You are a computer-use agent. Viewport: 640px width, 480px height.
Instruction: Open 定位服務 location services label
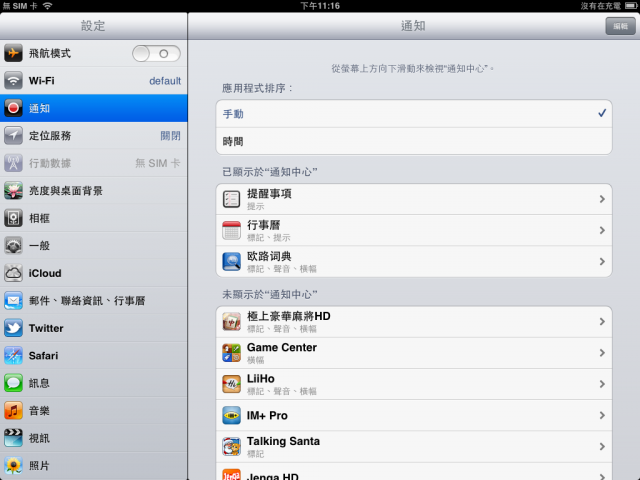[x=50, y=136]
